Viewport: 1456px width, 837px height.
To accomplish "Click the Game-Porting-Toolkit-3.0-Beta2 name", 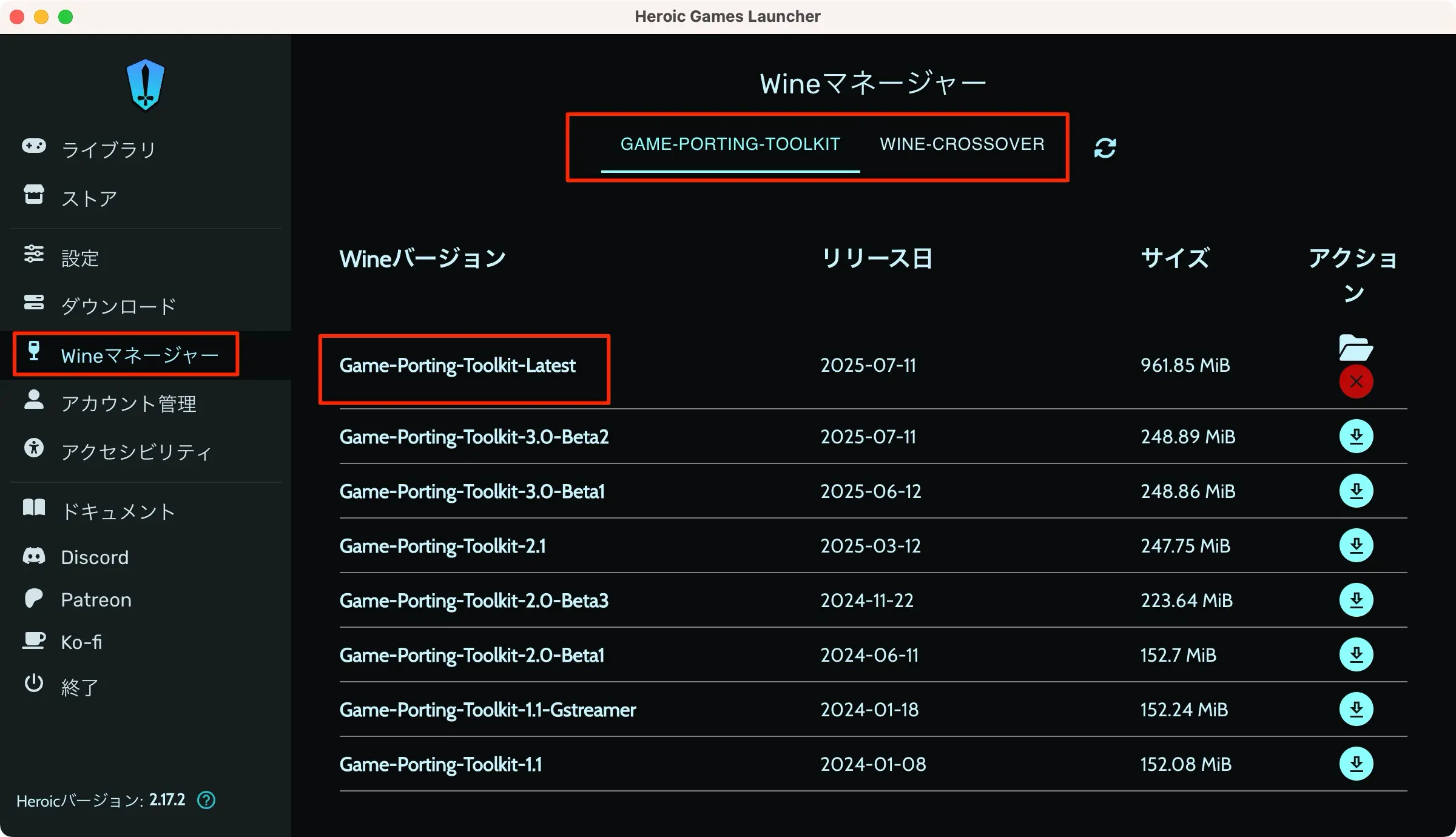I will pyautogui.click(x=474, y=437).
